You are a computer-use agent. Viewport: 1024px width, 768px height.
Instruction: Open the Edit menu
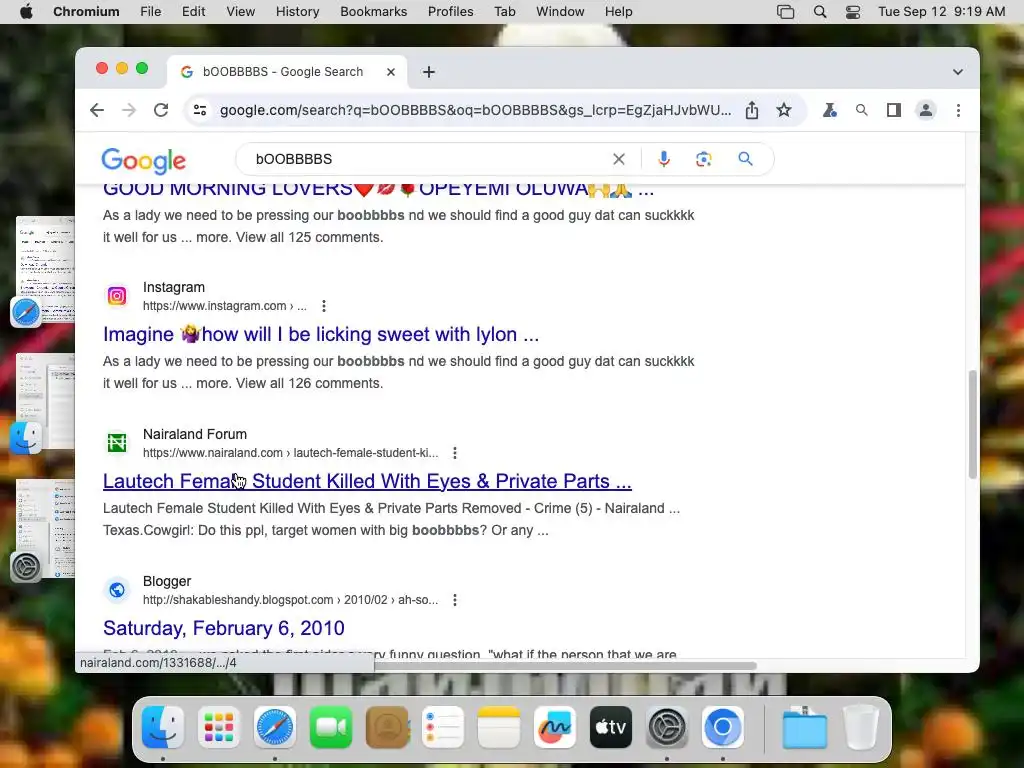(193, 12)
